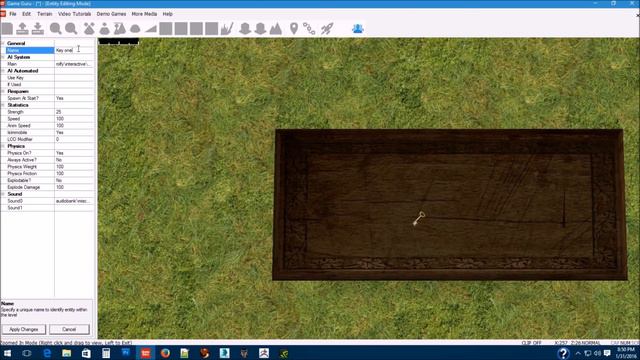Collapse the Statistics property group

[3, 105]
